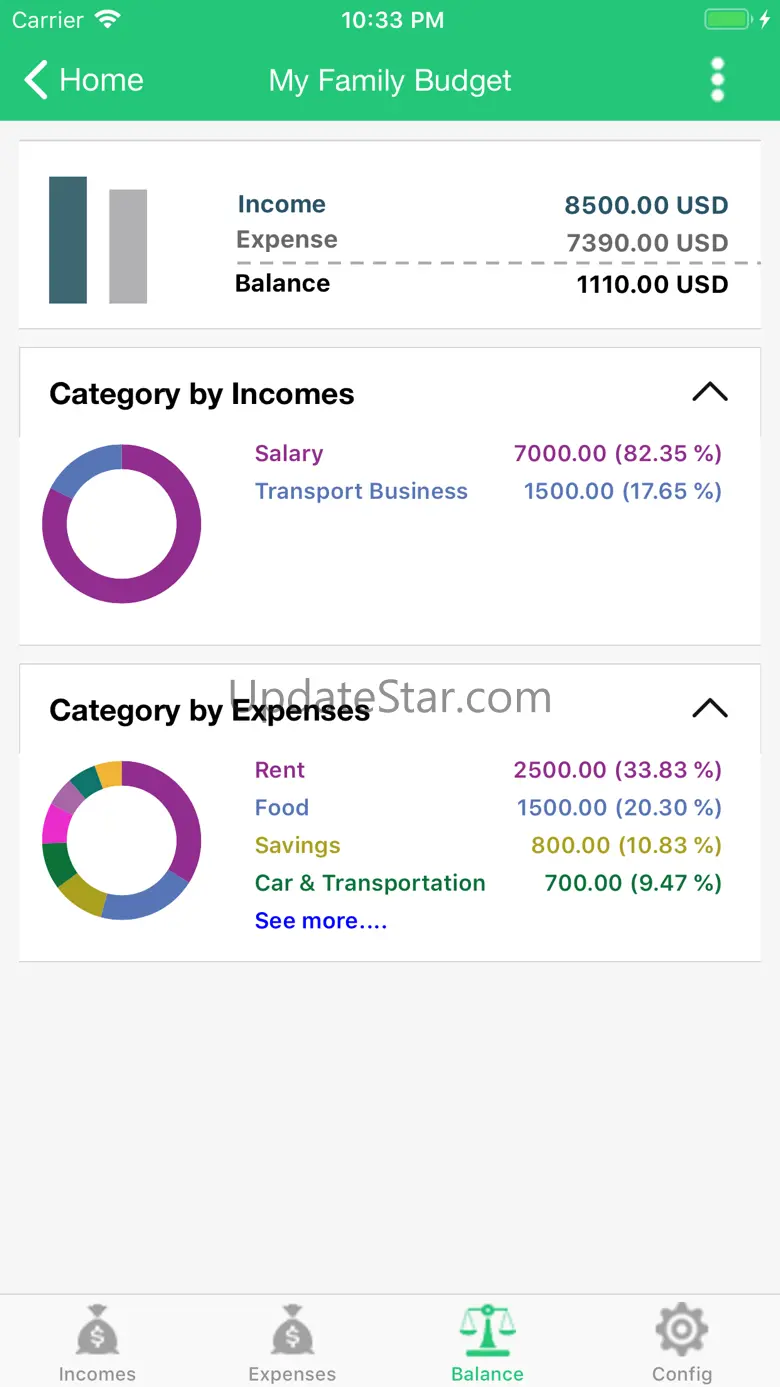Tap the battery indicator icon

[728, 20]
